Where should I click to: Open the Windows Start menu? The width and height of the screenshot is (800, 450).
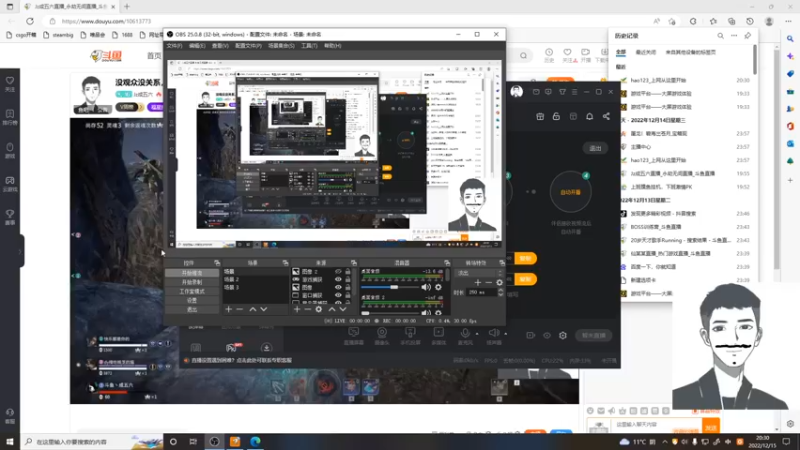(x=10, y=441)
